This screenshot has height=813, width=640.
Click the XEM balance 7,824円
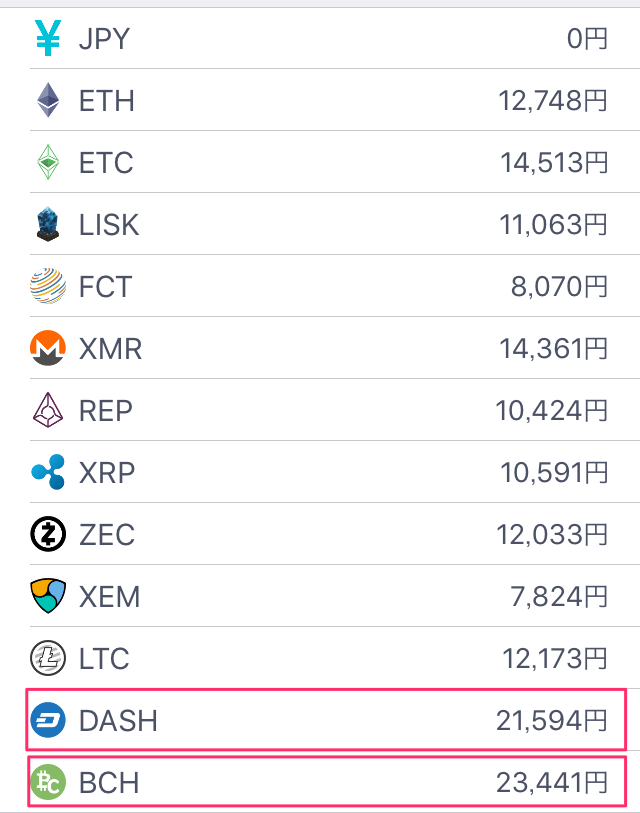(x=559, y=596)
